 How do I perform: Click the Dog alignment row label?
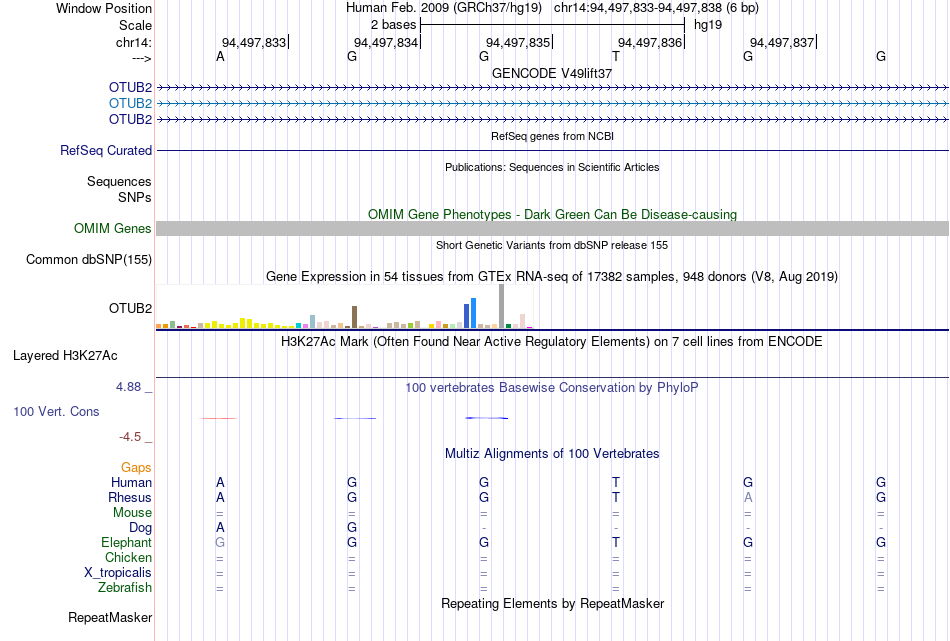[141, 528]
